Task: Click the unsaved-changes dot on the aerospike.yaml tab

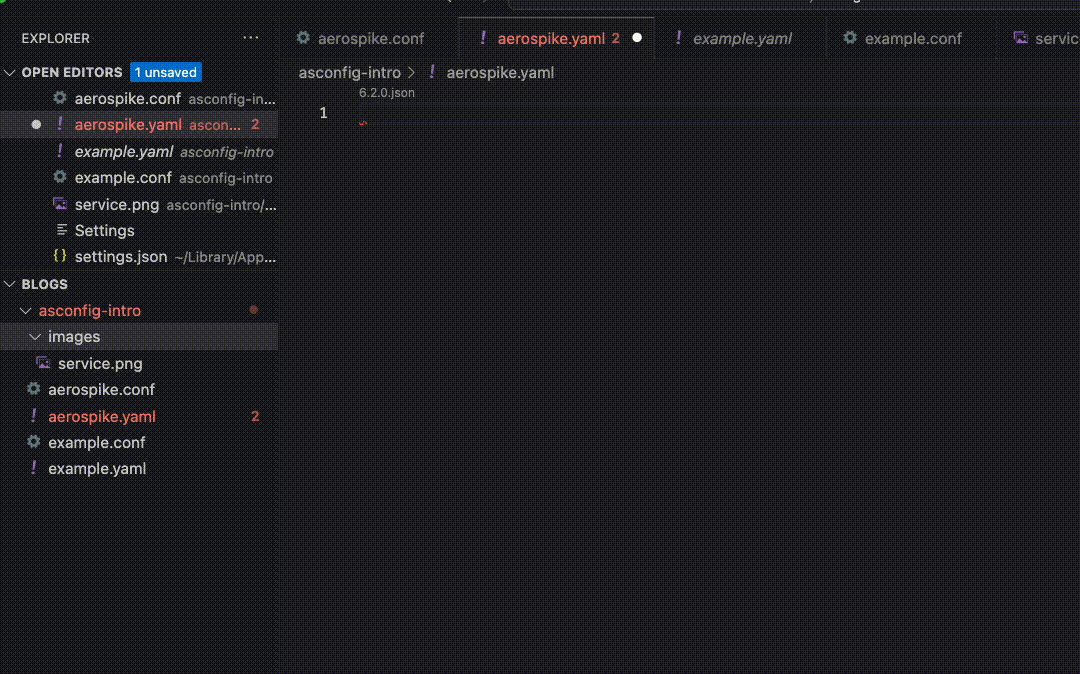Action: pos(637,38)
